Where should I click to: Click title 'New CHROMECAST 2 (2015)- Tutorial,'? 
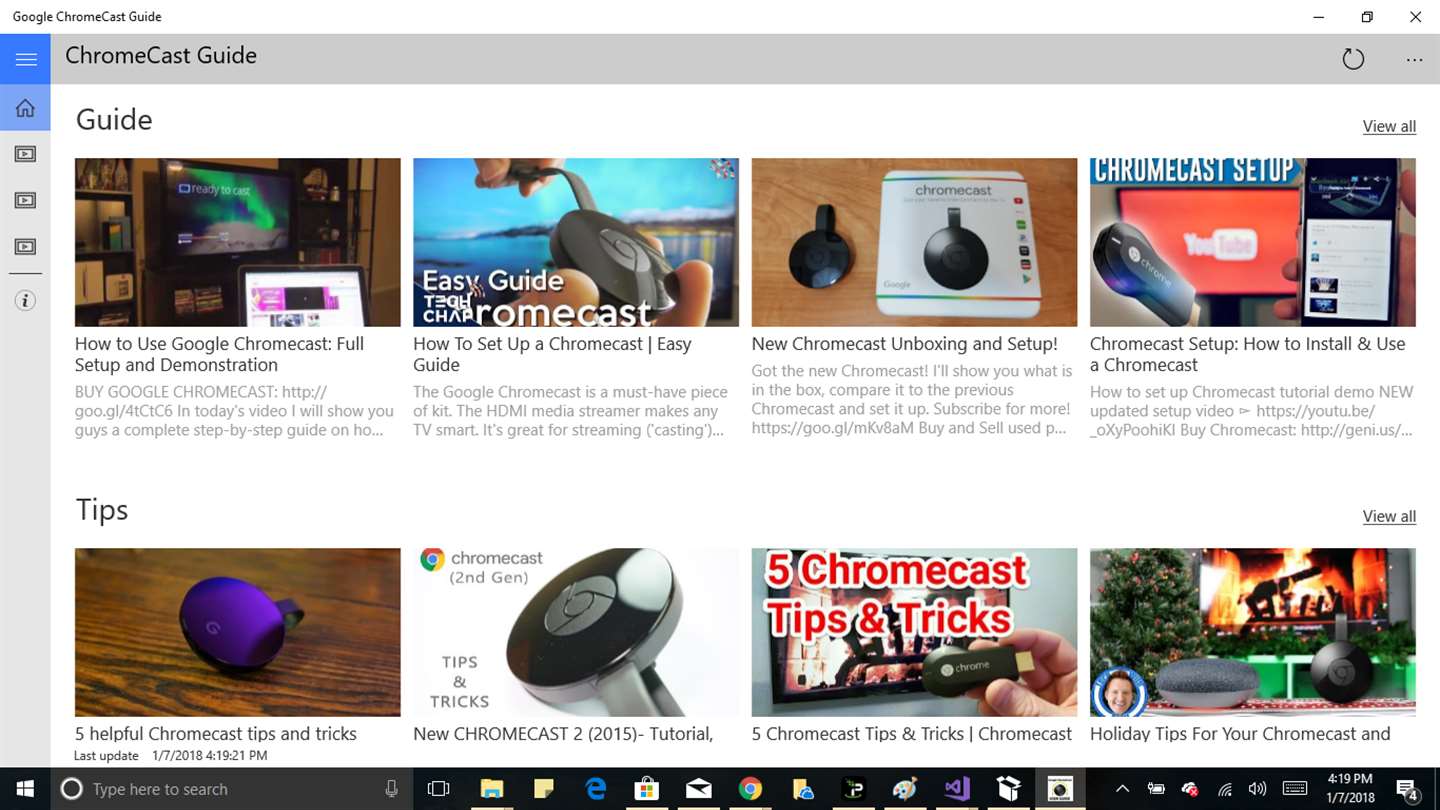click(563, 734)
